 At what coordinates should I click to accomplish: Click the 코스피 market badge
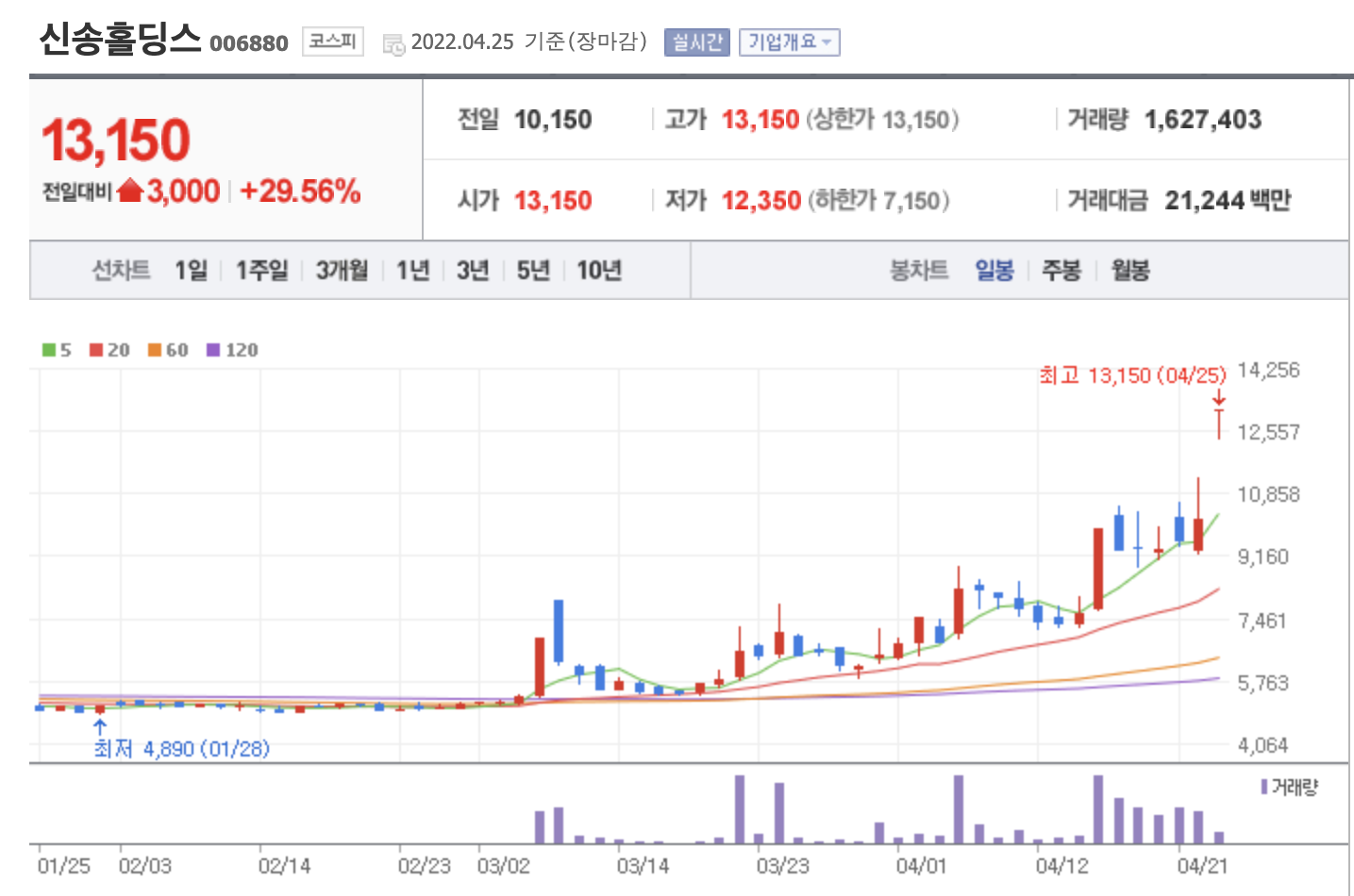[x=333, y=41]
